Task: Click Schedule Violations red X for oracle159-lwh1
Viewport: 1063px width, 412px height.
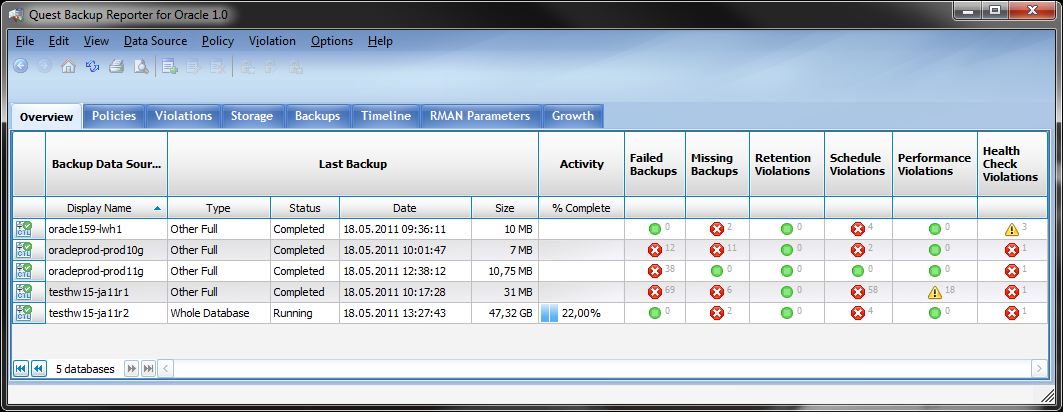Action: [x=858, y=229]
